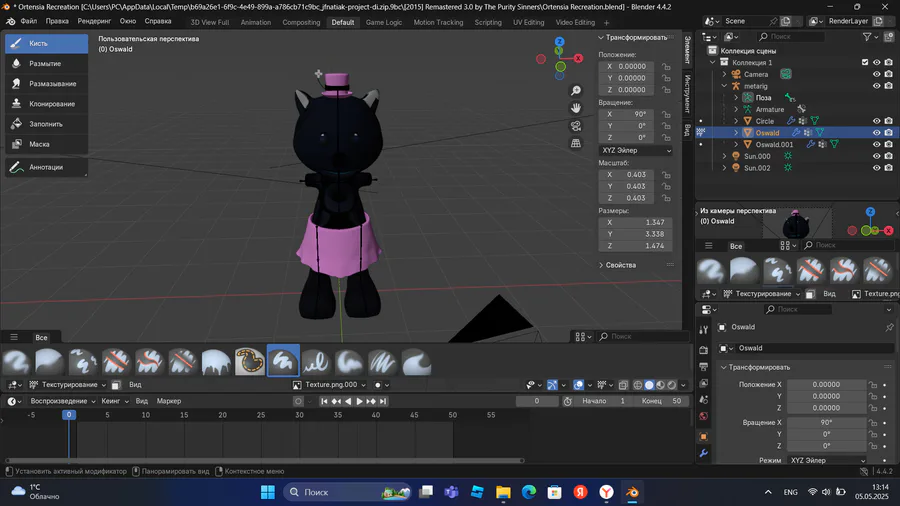Screen dimensions: 900x506
Task: Click the Масштаб X scale field
Action: point(626,174)
